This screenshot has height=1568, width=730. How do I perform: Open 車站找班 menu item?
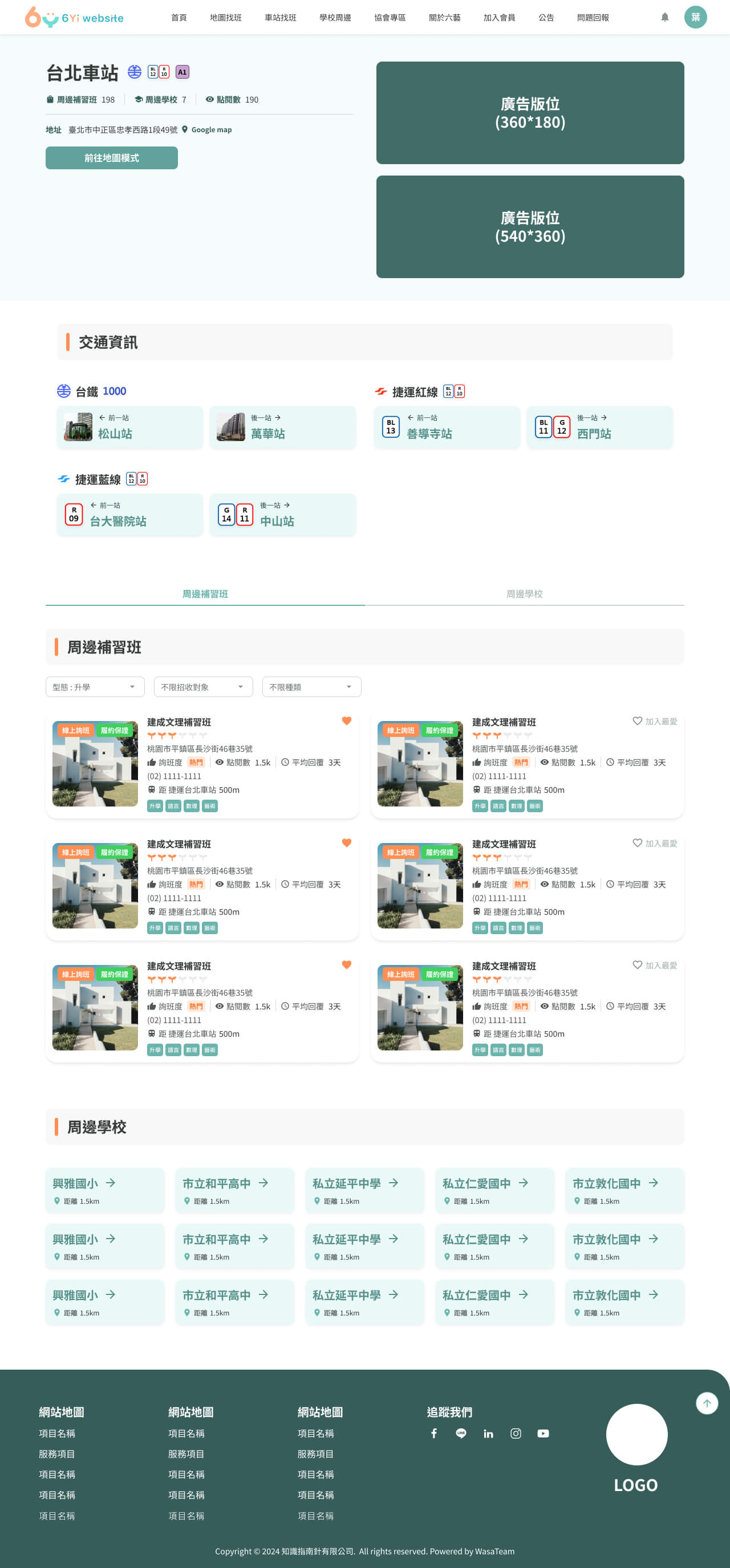pos(281,18)
